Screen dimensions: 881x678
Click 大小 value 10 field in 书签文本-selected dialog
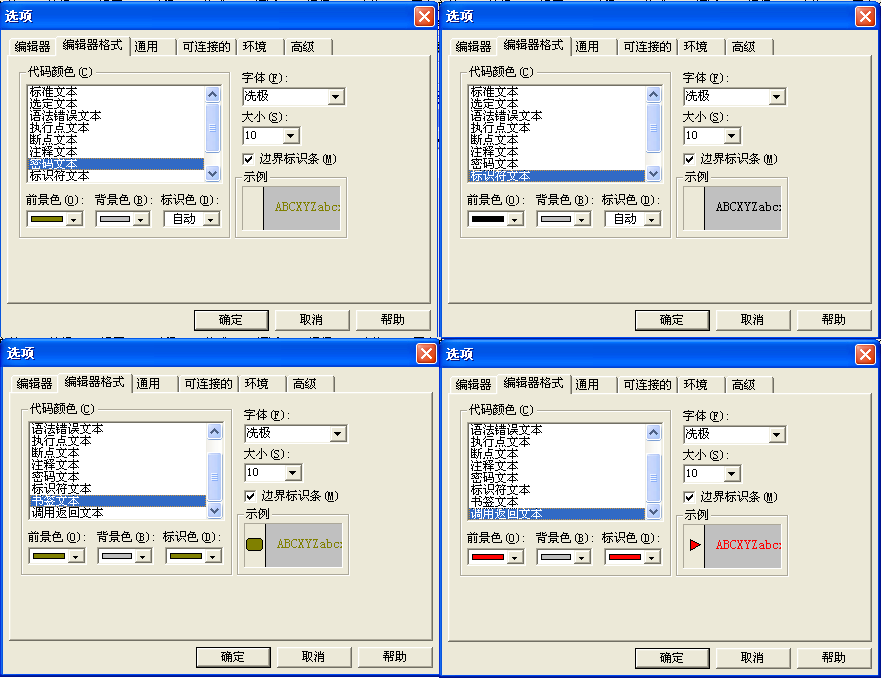click(x=265, y=472)
